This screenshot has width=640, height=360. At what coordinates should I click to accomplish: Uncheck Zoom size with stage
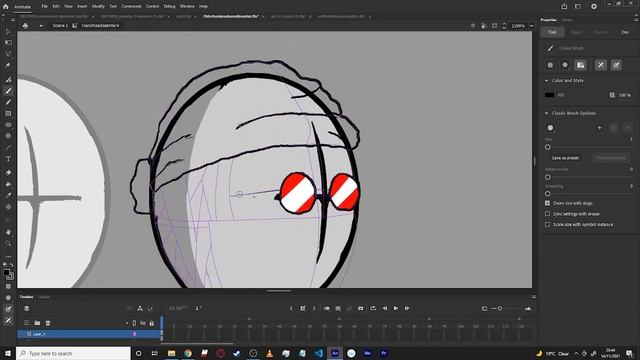pyautogui.click(x=548, y=203)
